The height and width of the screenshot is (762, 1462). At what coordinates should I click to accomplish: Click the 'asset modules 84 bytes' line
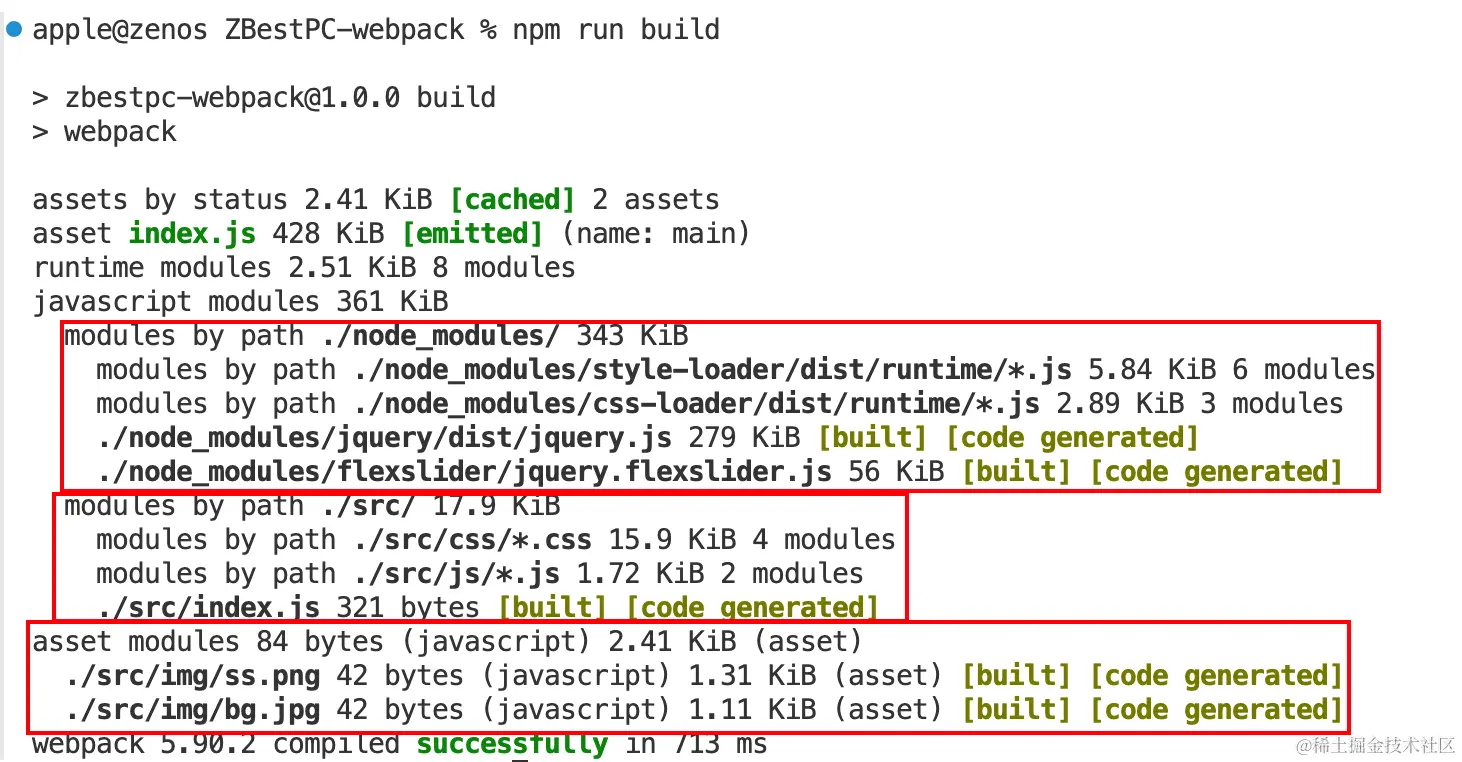pos(447,641)
